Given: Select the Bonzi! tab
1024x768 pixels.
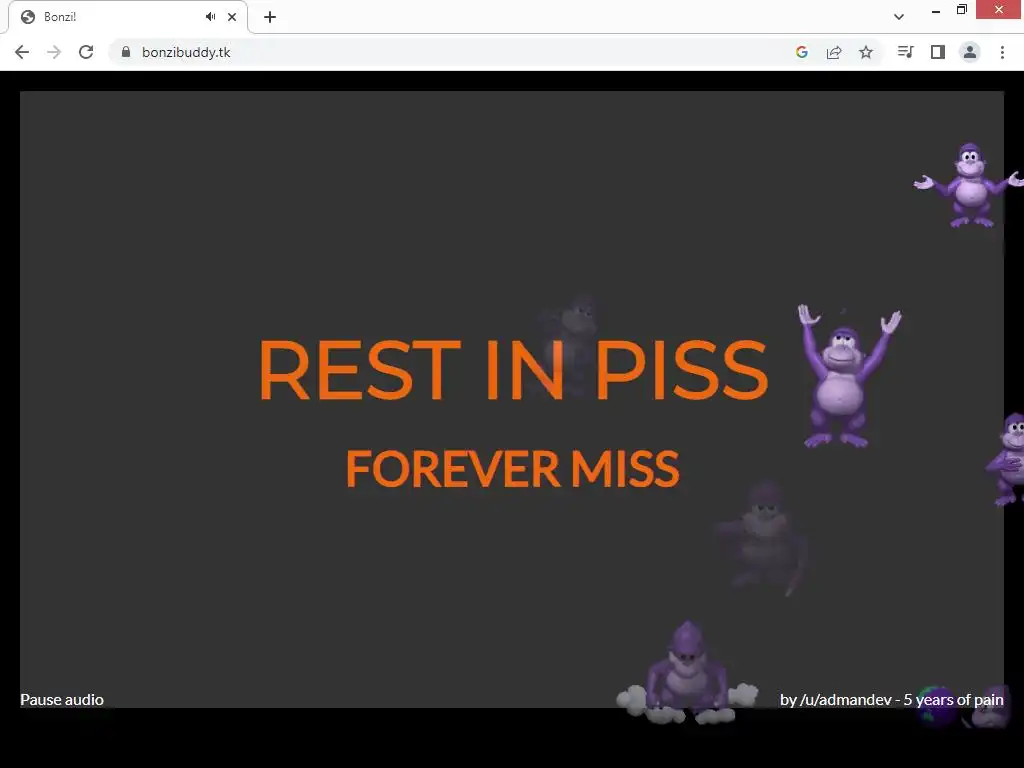Looking at the screenshot, I should tap(128, 17).
